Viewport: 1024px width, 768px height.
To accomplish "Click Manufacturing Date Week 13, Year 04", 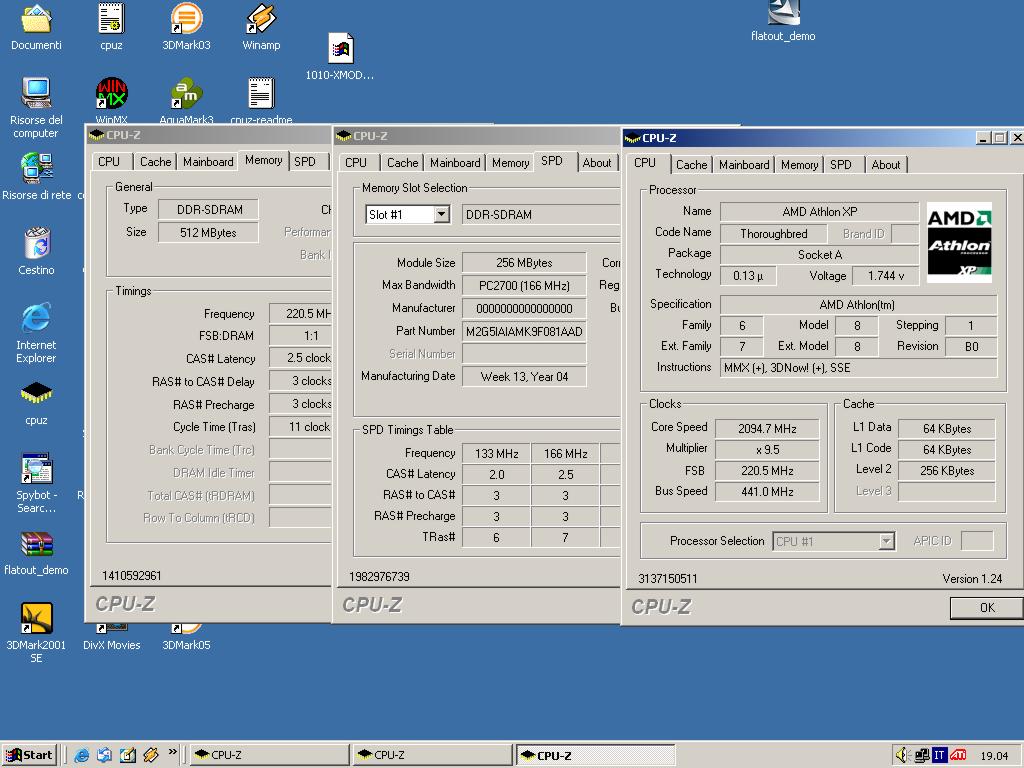I will pos(524,376).
